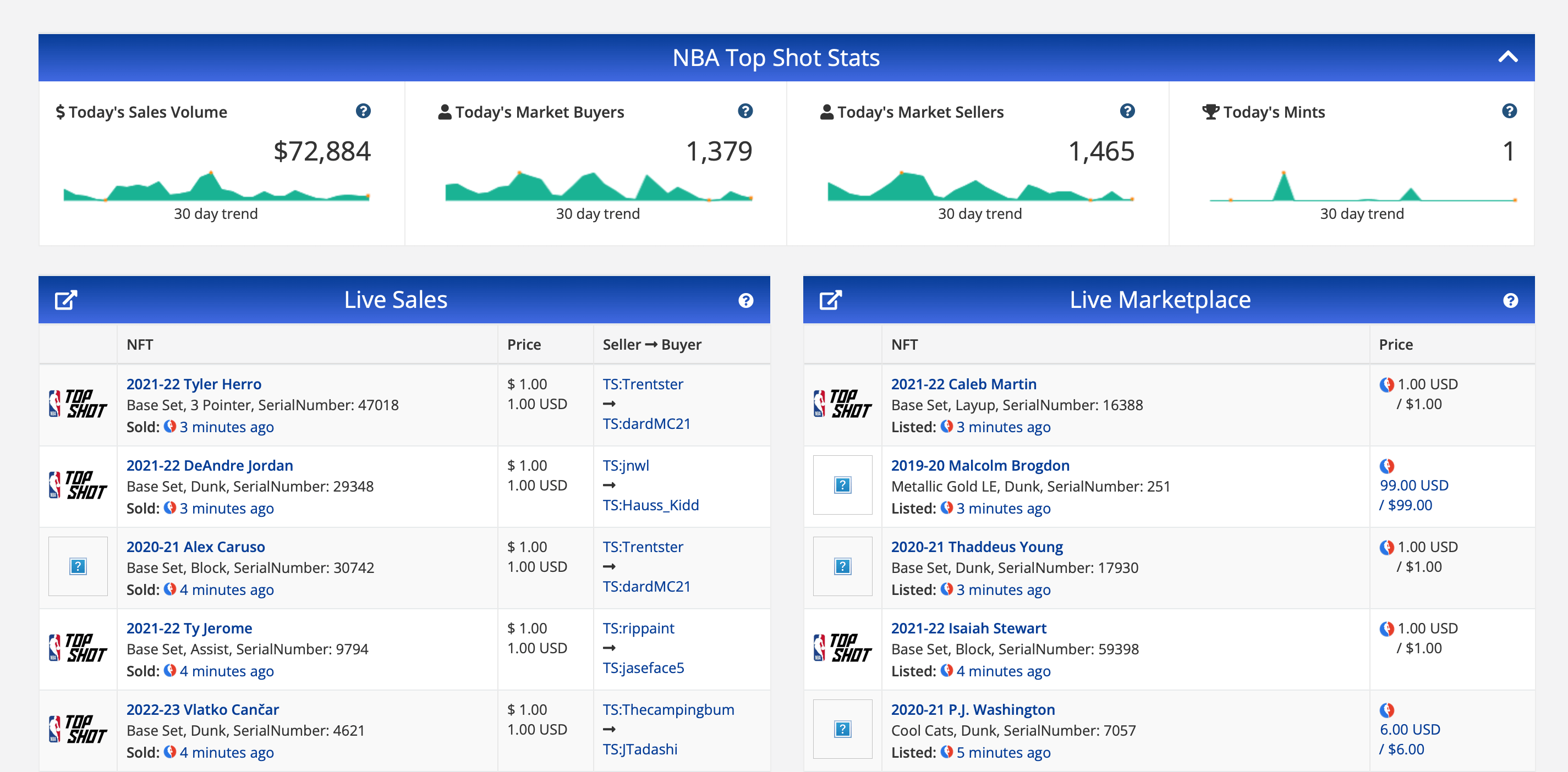Click the Live Sales help question icon
This screenshot has height=772, width=1568.
[x=745, y=301]
